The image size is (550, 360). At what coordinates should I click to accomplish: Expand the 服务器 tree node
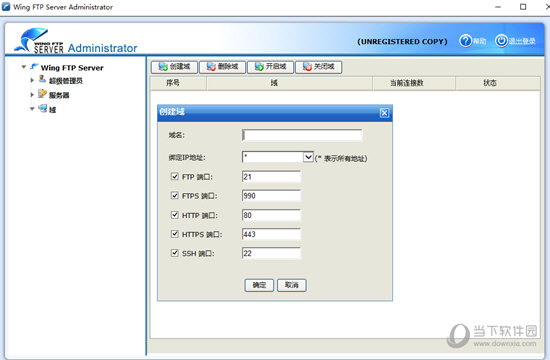(x=32, y=95)
